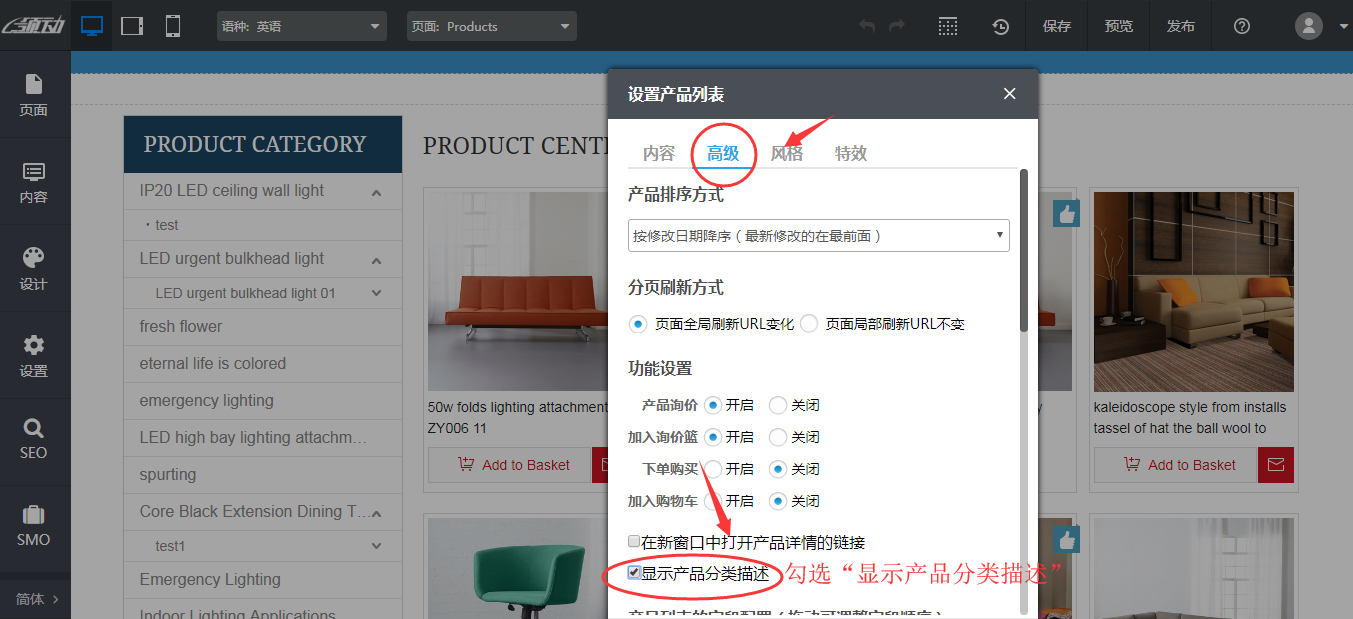Image resolution: width=1353 pixels, height=619 pixels.
Task: Uncheck the 显示产品分类描述 checkbox
Action: (x=634, y=573)
